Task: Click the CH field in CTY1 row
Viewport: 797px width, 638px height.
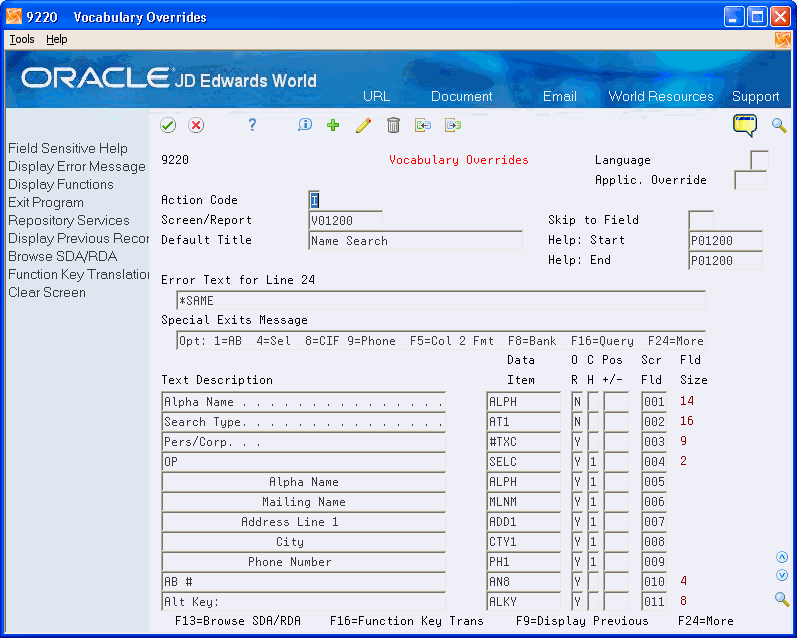Action: [593, 542]
